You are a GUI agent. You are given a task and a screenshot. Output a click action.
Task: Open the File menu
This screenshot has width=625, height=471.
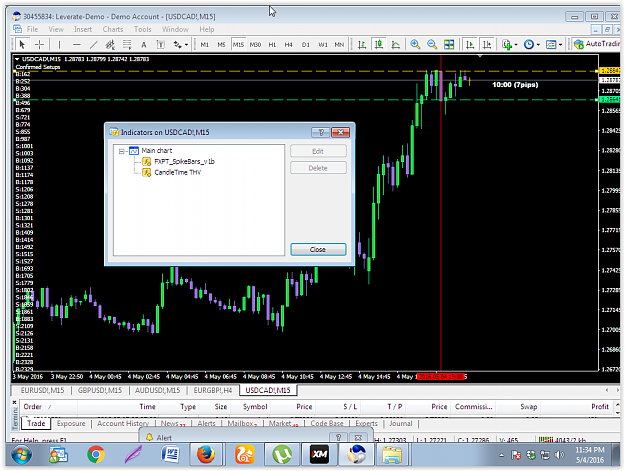point(32,29)
